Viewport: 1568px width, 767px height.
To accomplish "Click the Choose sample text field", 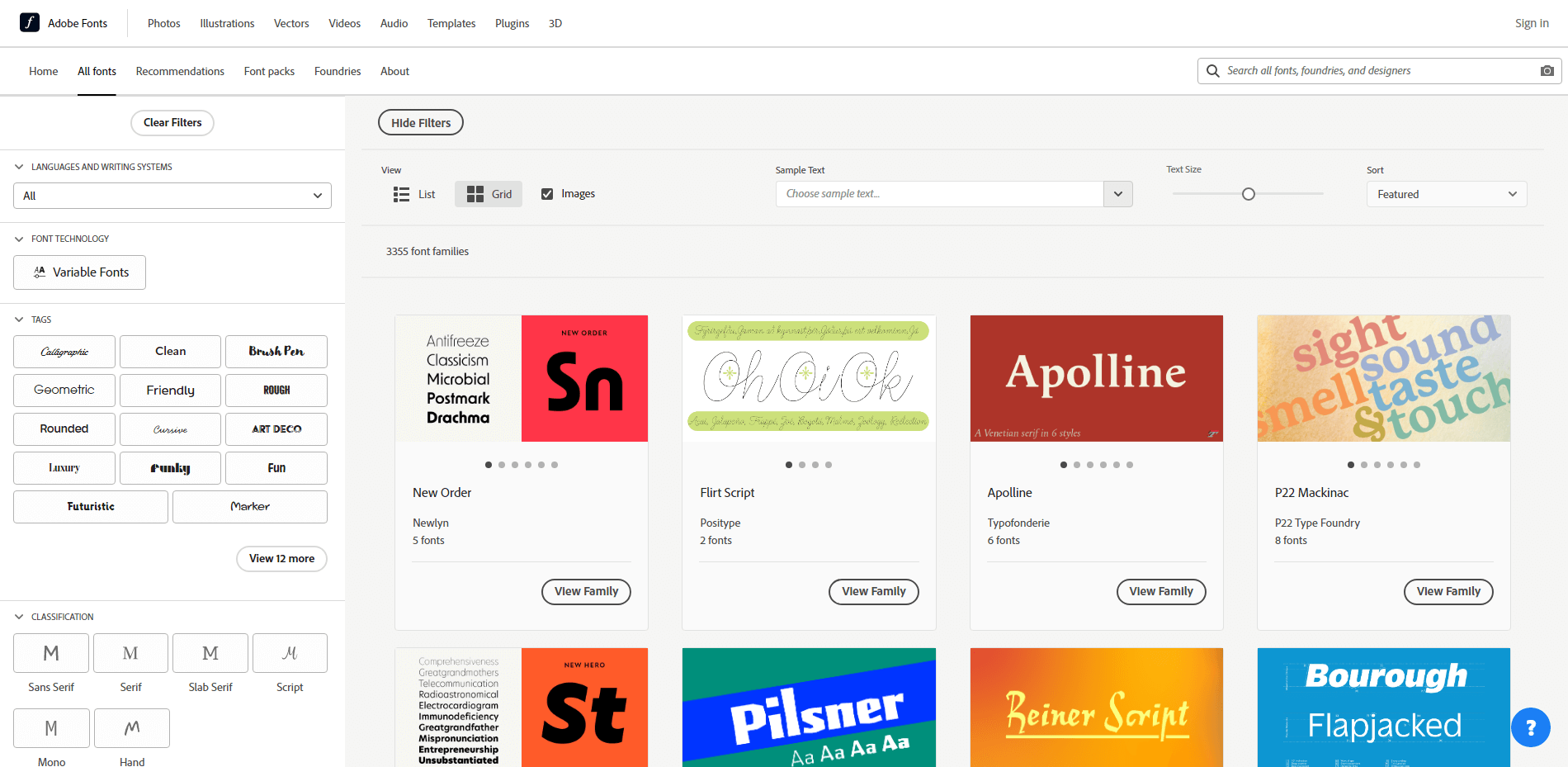I will point(939,194).
